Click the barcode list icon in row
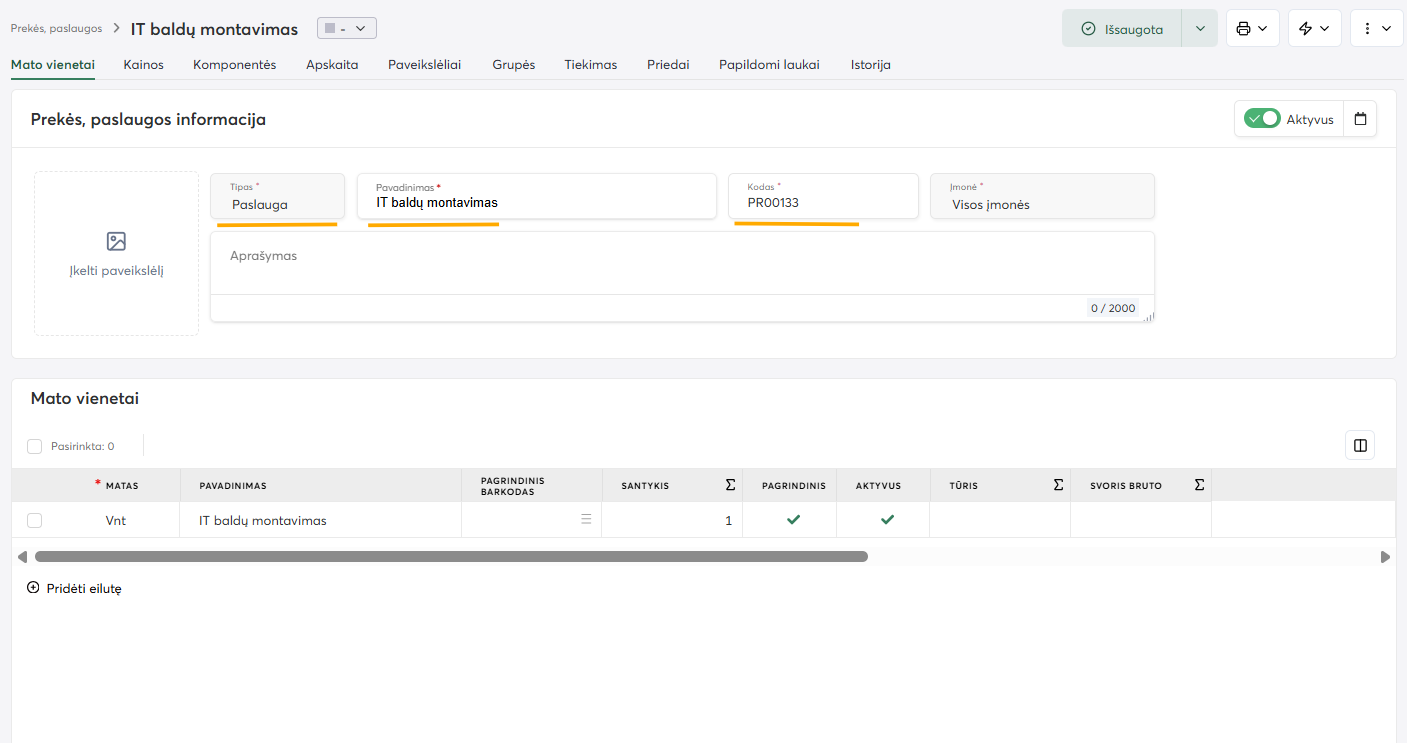The height and width of the screenshot is (743, 1407). [586, 519]
